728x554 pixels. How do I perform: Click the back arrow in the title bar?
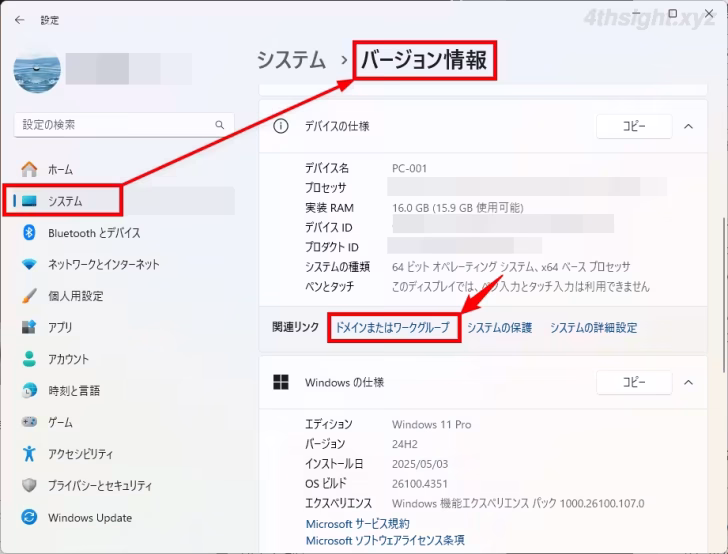tap(19, 20)
